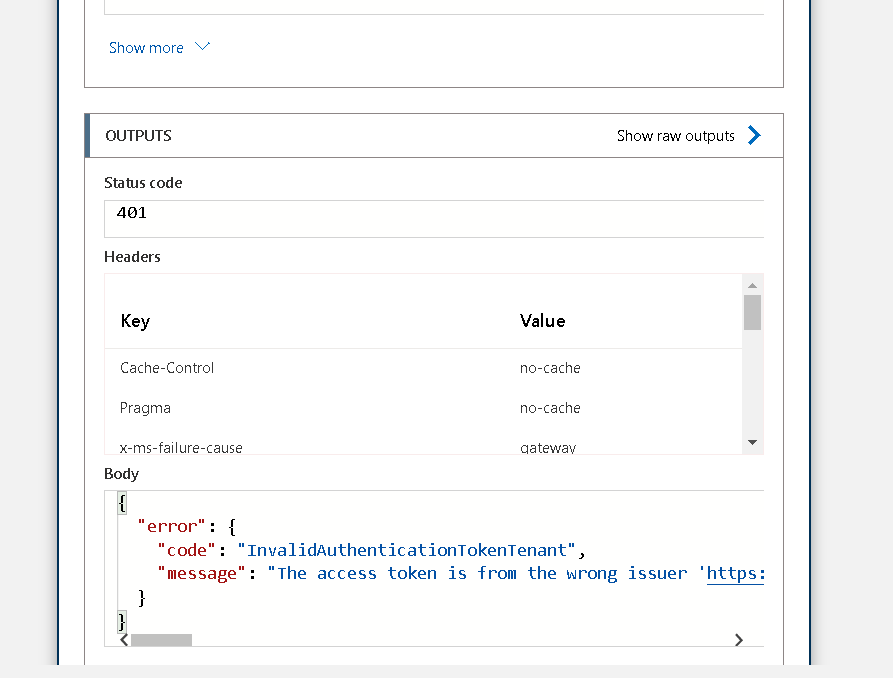
Task: Select InvalidAuthenticationTokenTenant error code text
Action: tap(407, 550)
